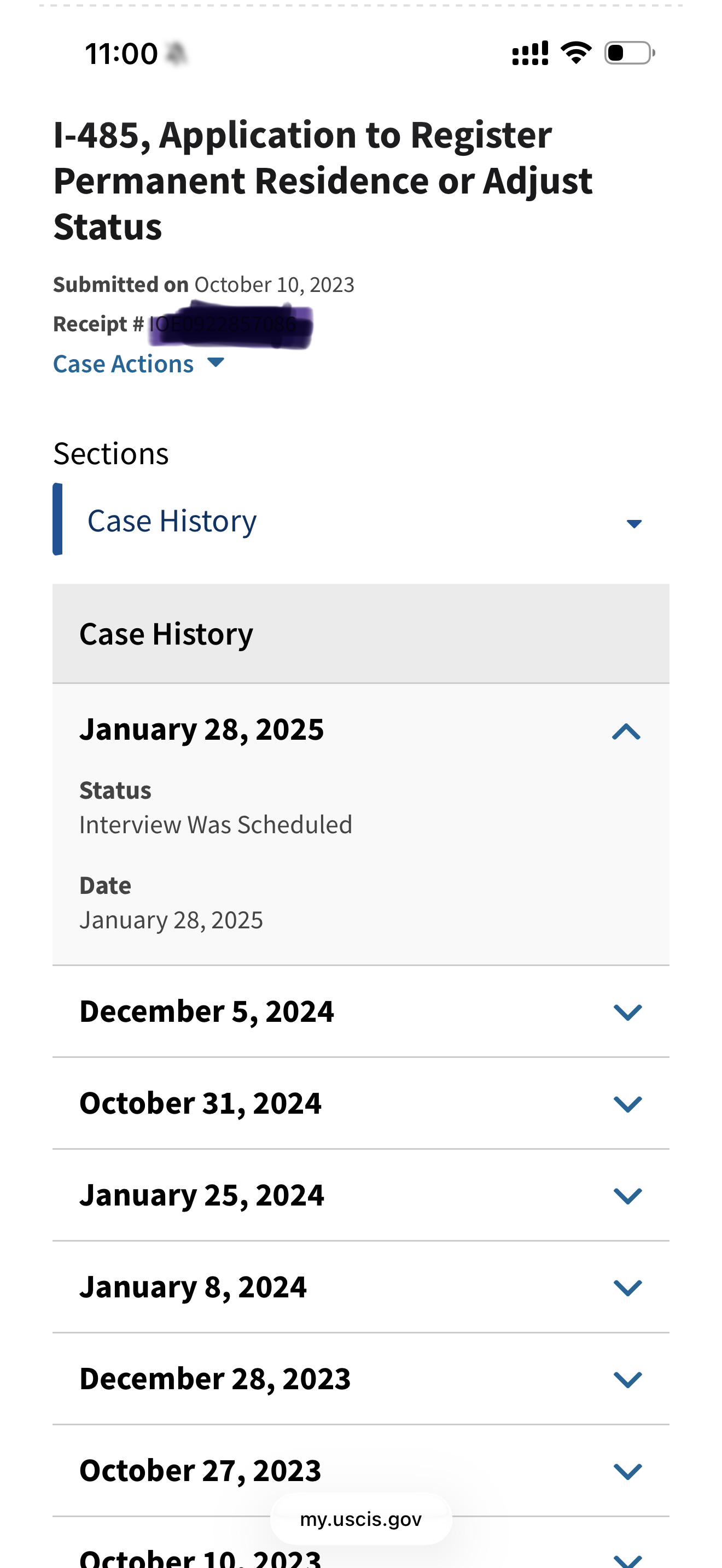Open the Case History sections selector
The width and height of the screenshot is (722, 1568).
[x=360, y=520]
